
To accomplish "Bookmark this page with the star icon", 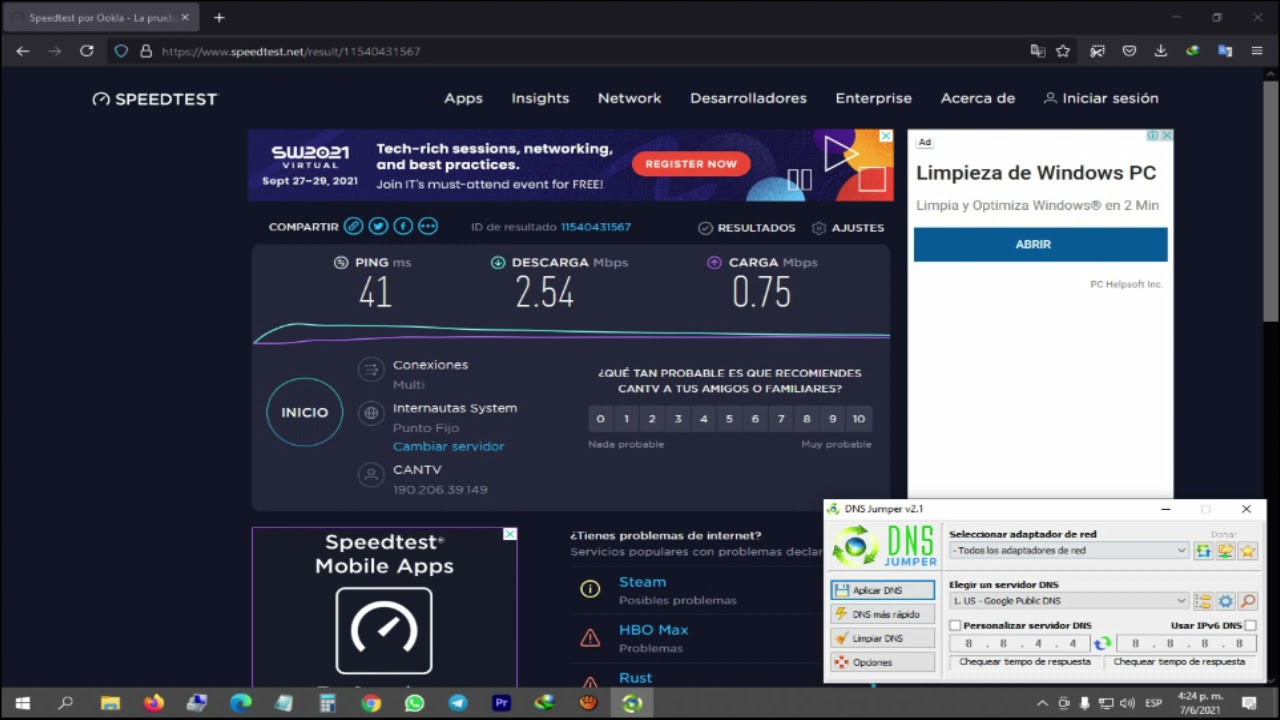I will point(1063,51).
